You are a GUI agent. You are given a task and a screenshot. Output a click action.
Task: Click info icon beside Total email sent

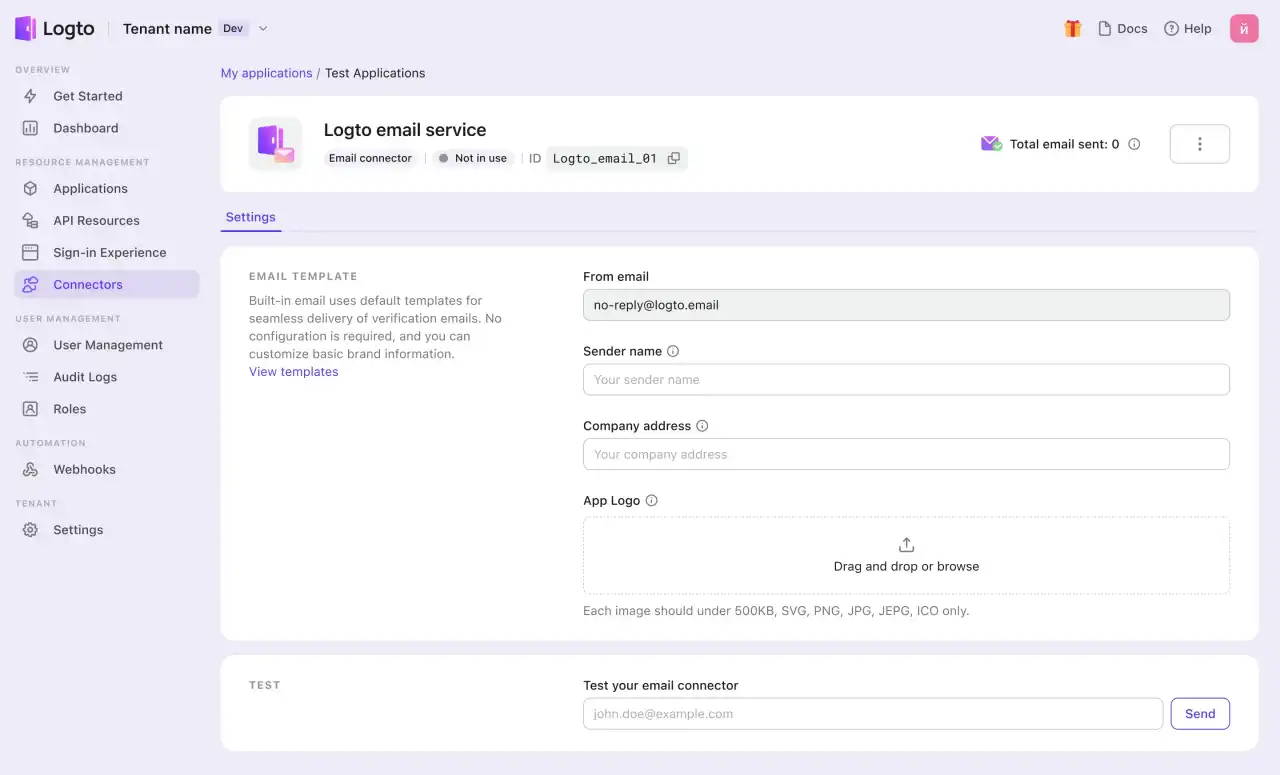click(1134, 144)
